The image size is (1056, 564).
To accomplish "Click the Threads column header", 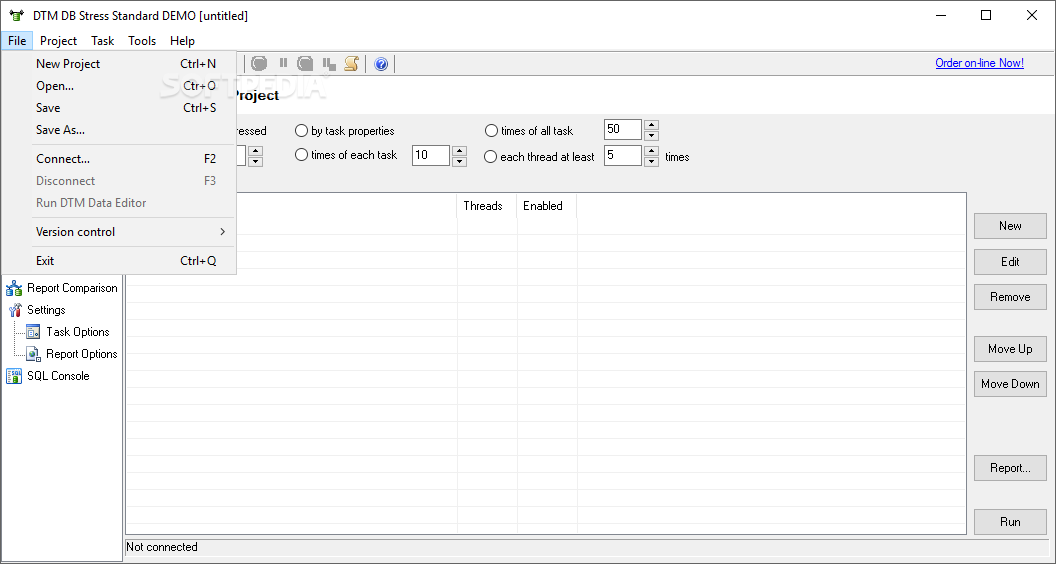I will click(x=487, y=206).
